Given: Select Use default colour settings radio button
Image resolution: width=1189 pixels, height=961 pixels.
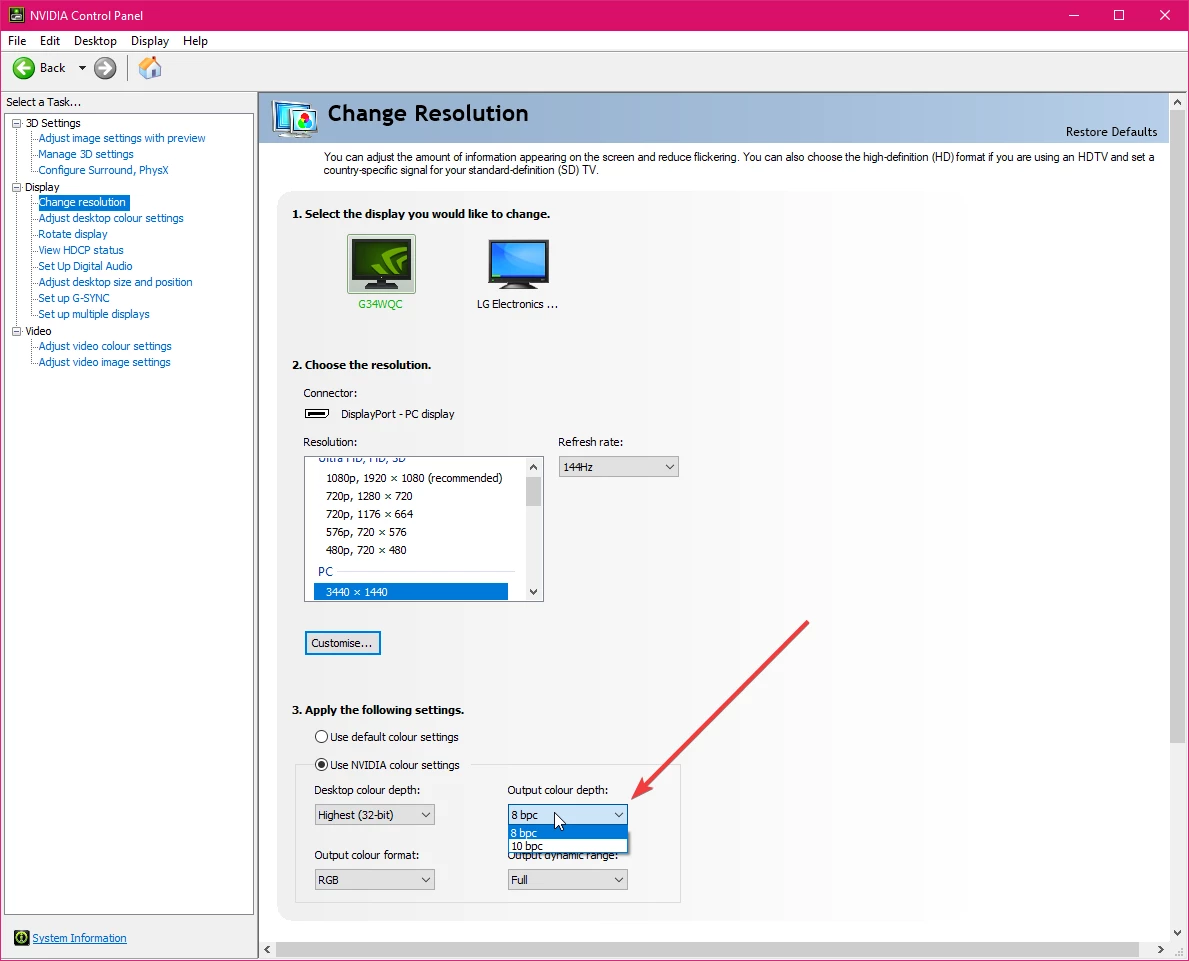Looking at the screenshot, I should [322, 736].
